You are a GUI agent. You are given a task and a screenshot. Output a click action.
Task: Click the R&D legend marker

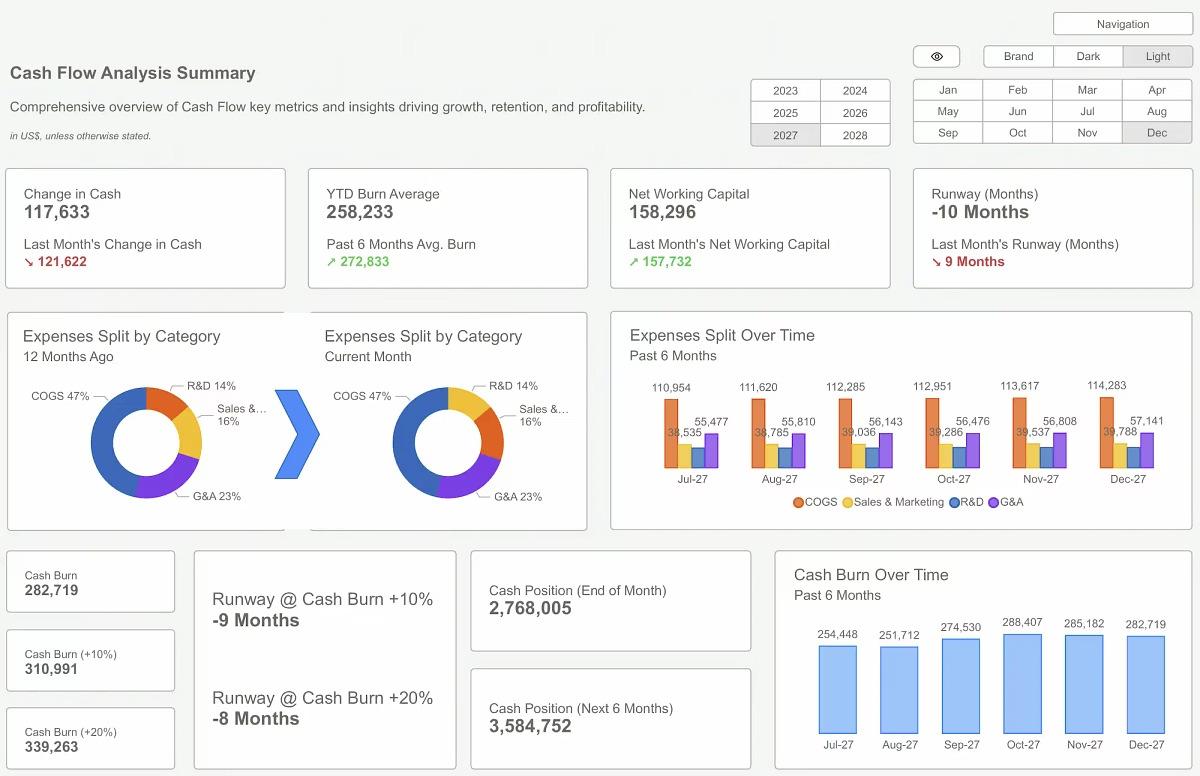click(x=954, y=502)
